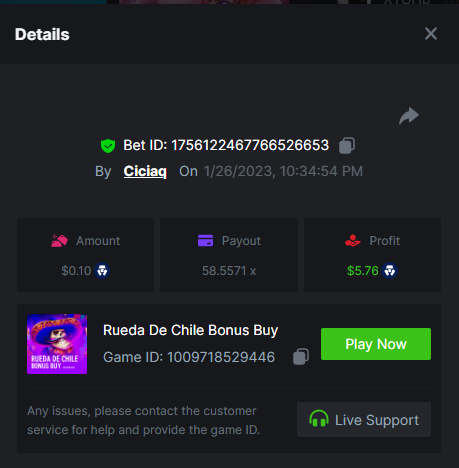Click the bet date and time text
This screenshot has width=459, height=468.
click(283, 171)
